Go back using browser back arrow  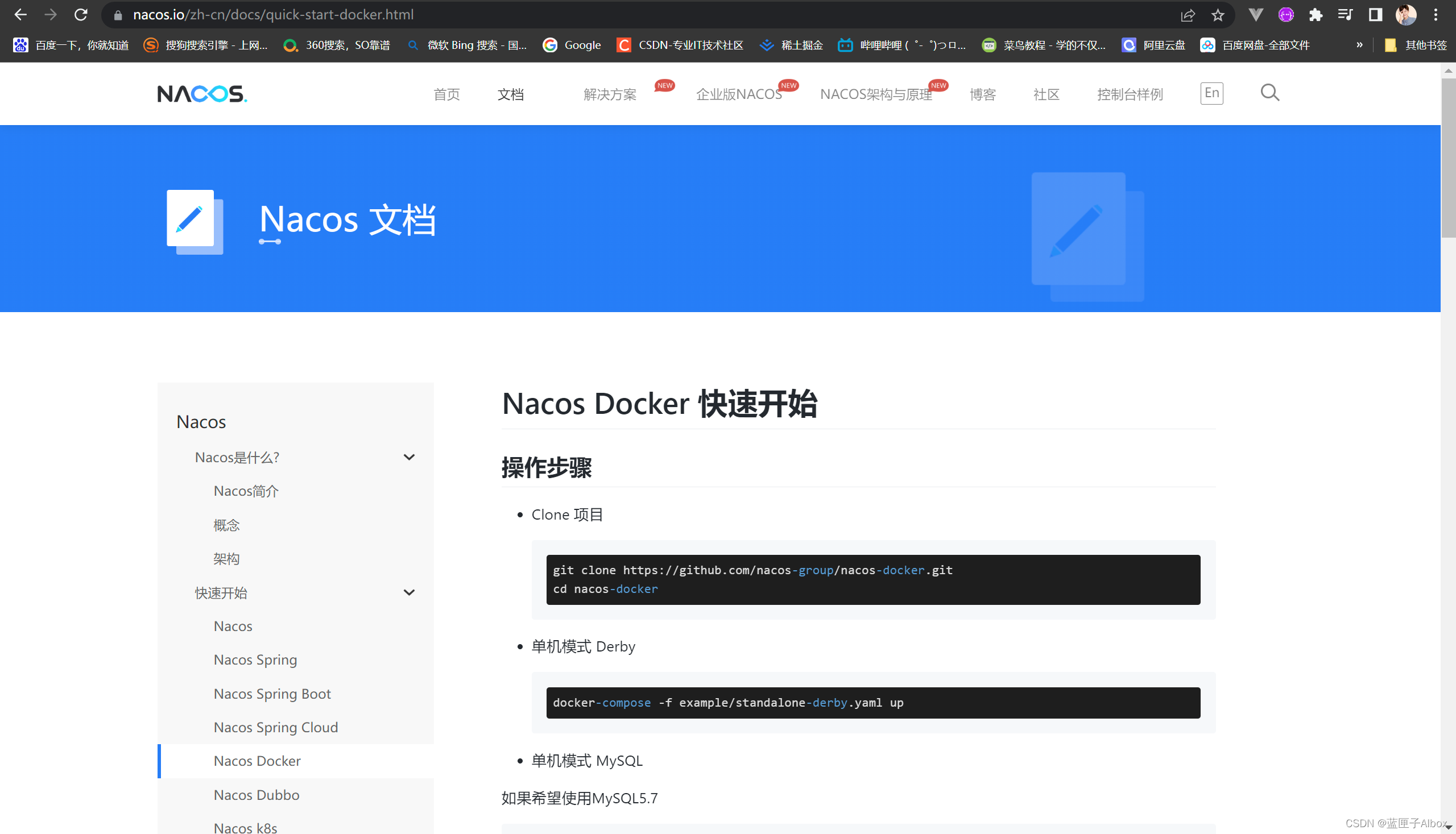click(20, 15)
